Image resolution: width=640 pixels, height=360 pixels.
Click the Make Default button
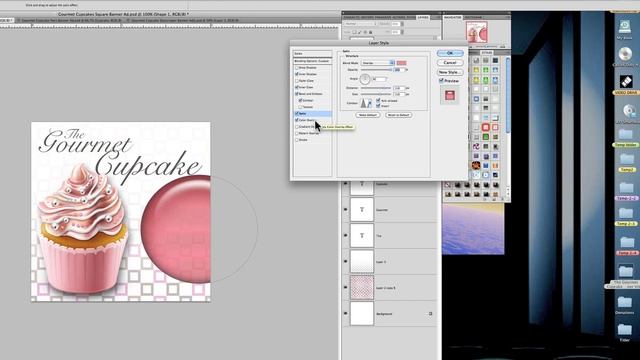(367, 115)
